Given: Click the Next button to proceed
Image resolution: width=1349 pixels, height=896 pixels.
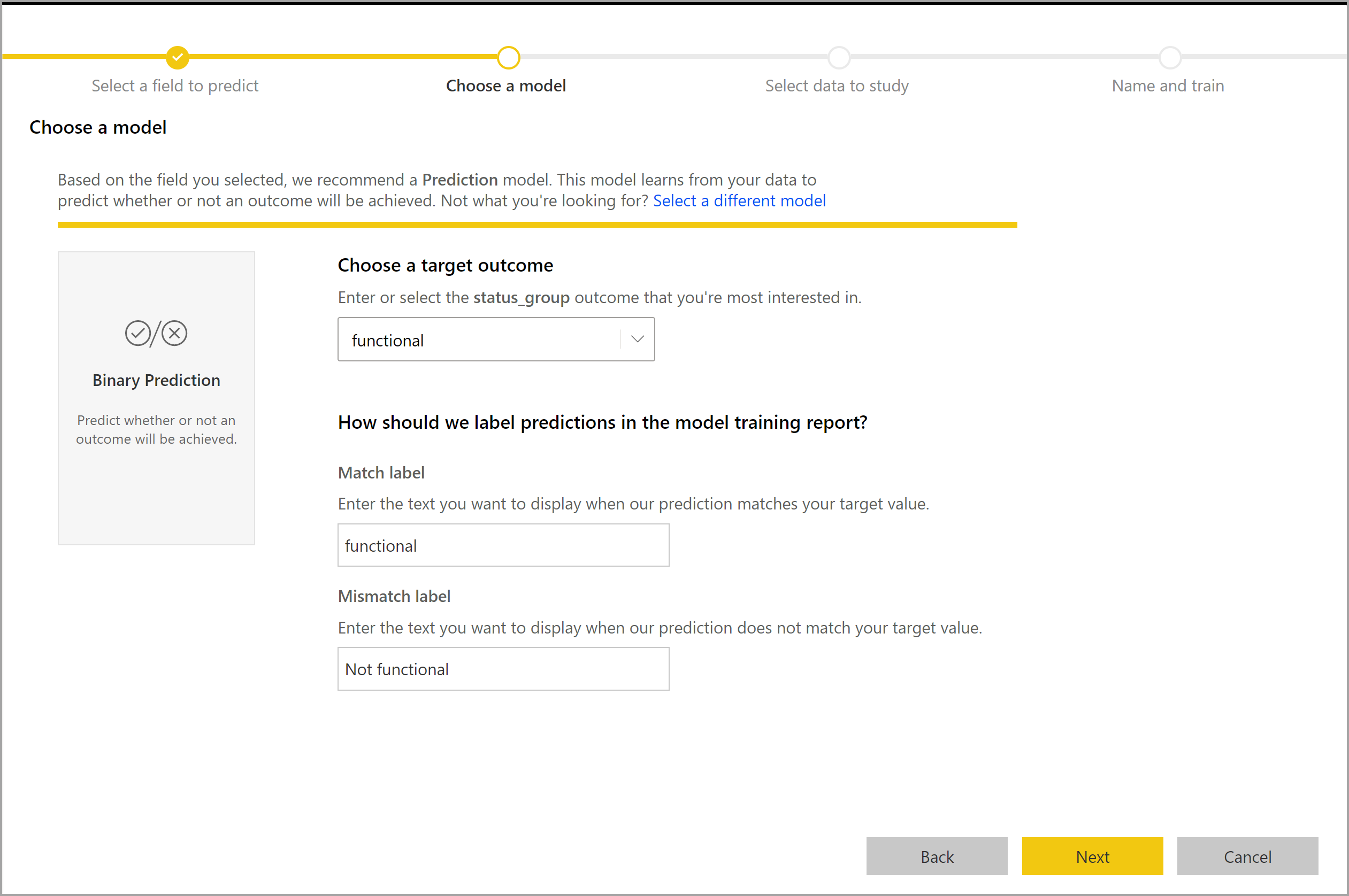Looking at the screenshot, I should pos(1091,857).
